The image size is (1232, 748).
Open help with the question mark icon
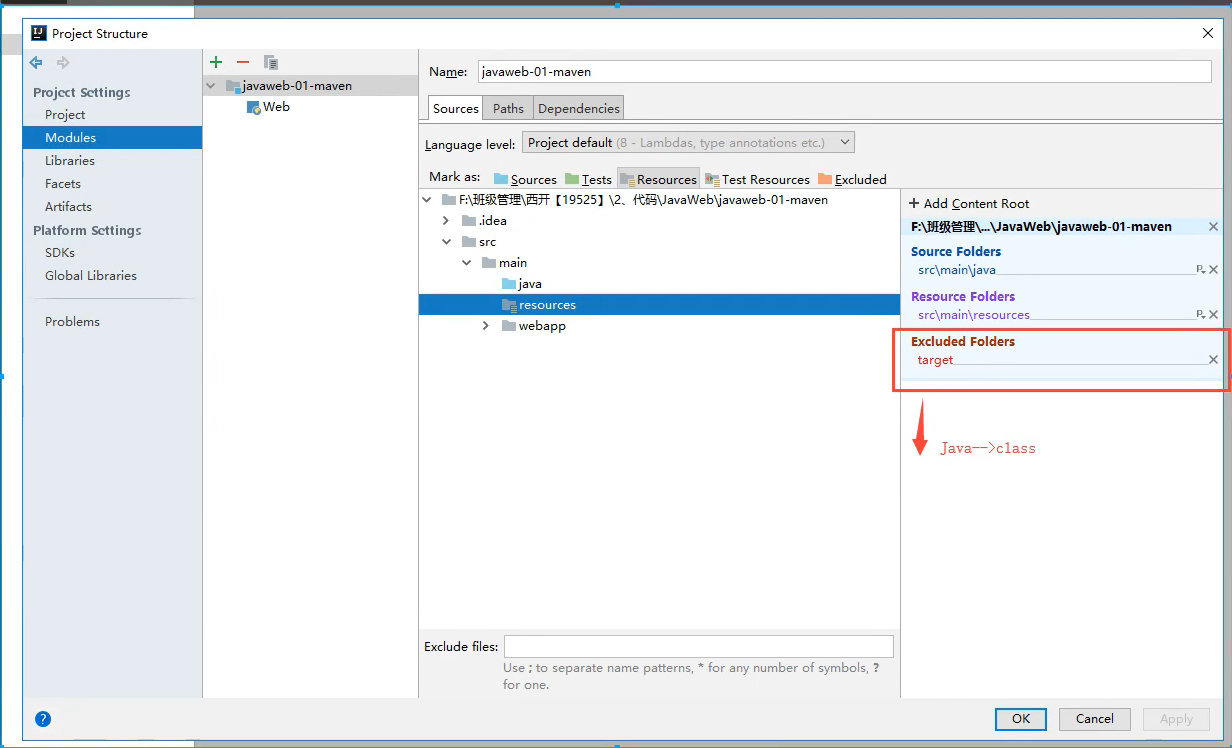(x=43, y=719)
